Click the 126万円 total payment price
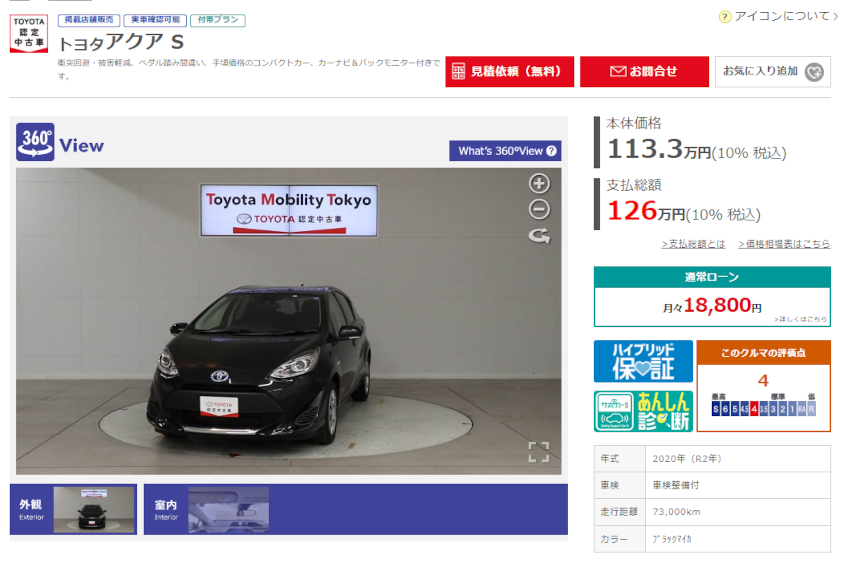This screenshot has height=563, width=844. click(646, 211)
